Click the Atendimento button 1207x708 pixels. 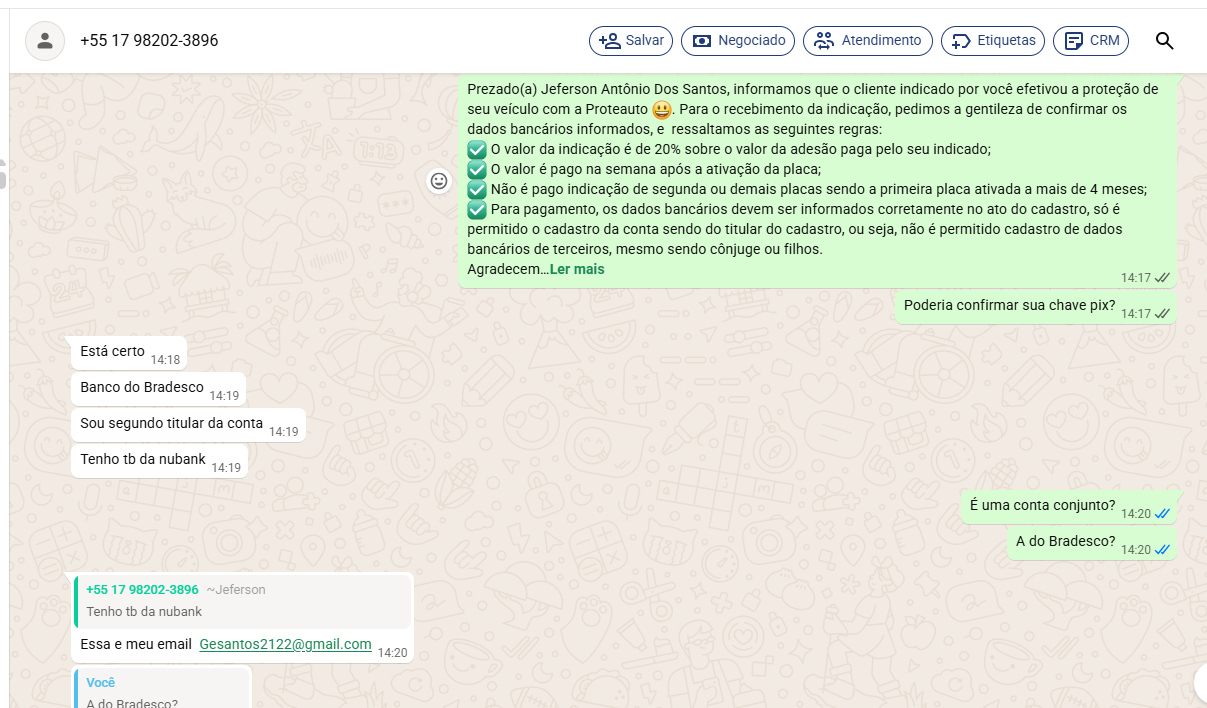tap(867, 41)
